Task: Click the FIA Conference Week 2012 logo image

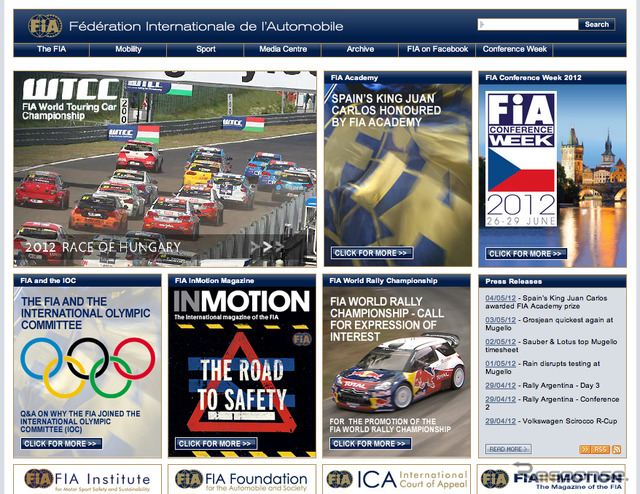Action: [521, 159]
